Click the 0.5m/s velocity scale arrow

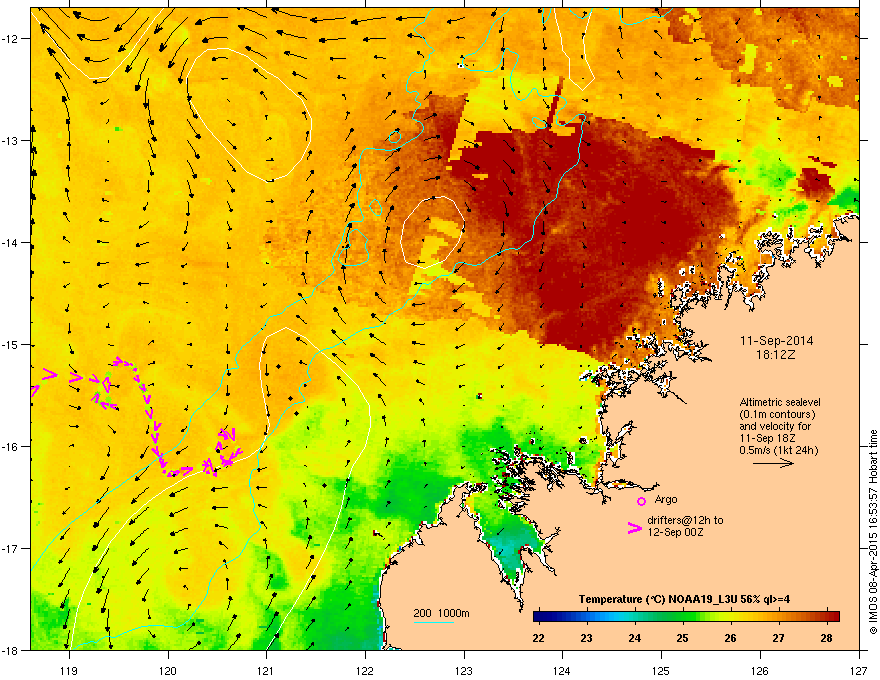773,463
